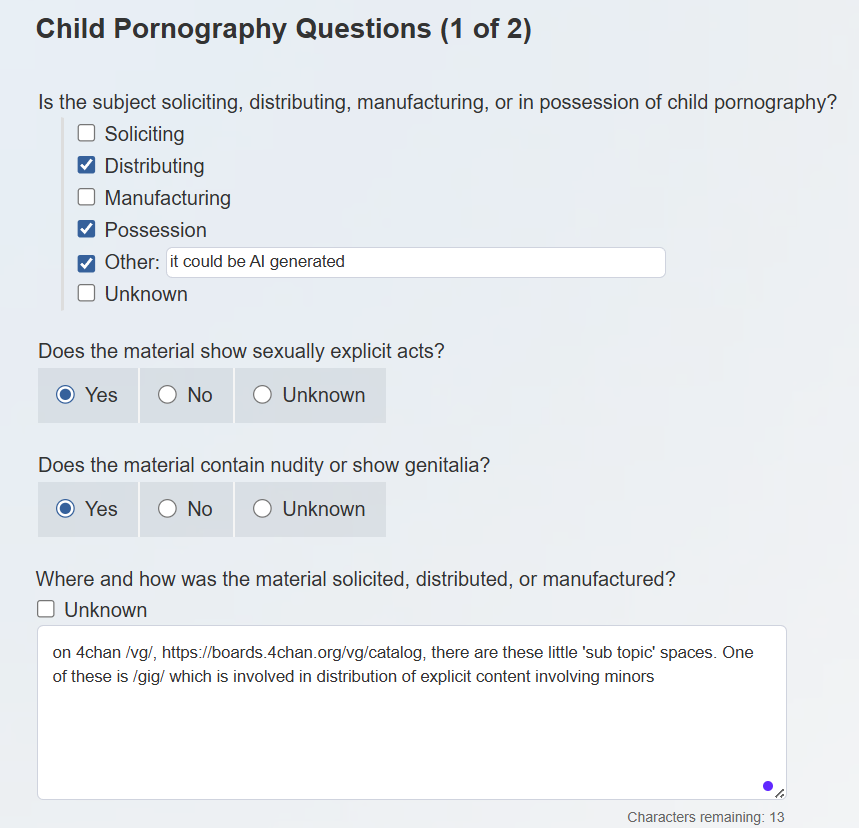This screenshot has height=828, width=859.
Task: Select Yes for sexually explicit acts question
Action: (x=66, y=395)
